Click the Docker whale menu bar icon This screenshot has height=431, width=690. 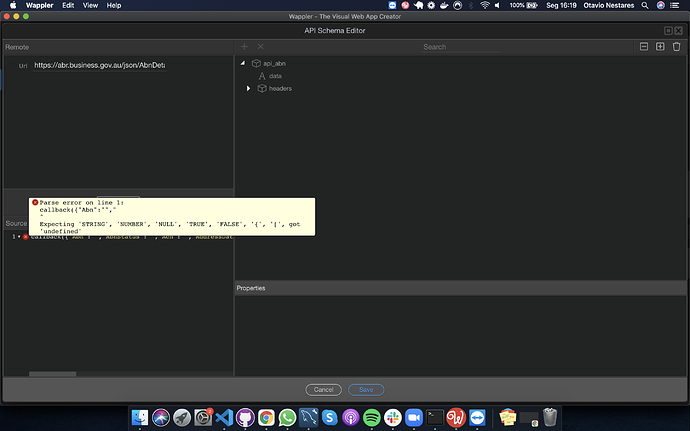[444, 5]
